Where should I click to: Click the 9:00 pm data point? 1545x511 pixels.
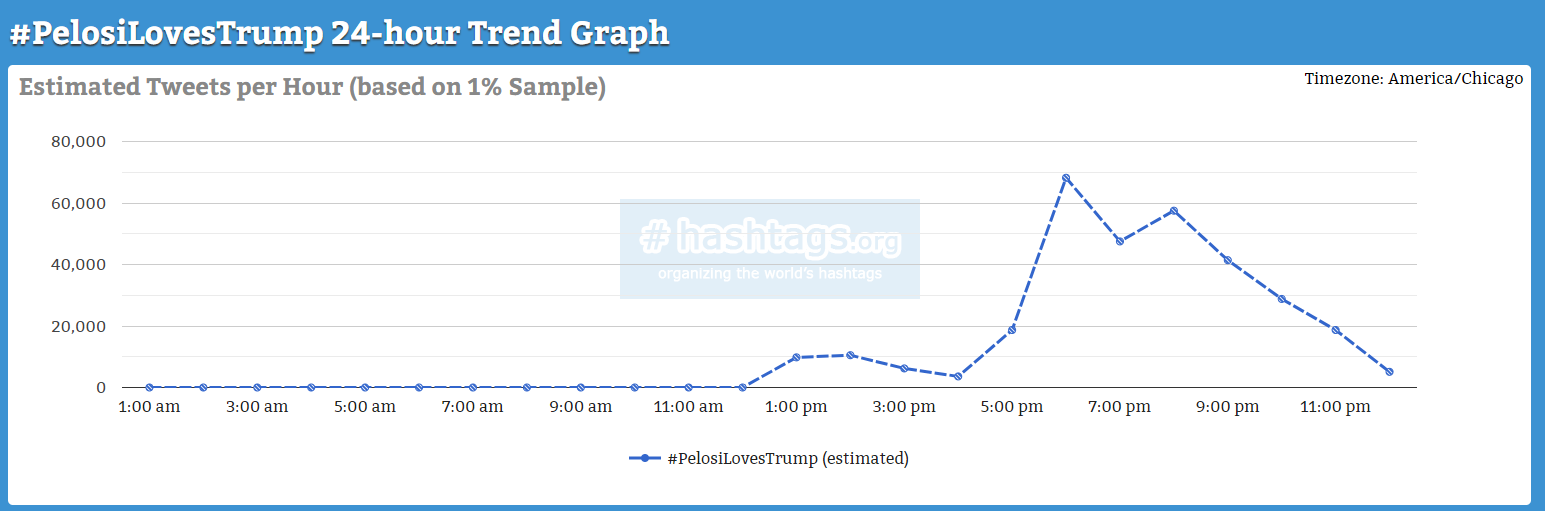point(1228,260)
